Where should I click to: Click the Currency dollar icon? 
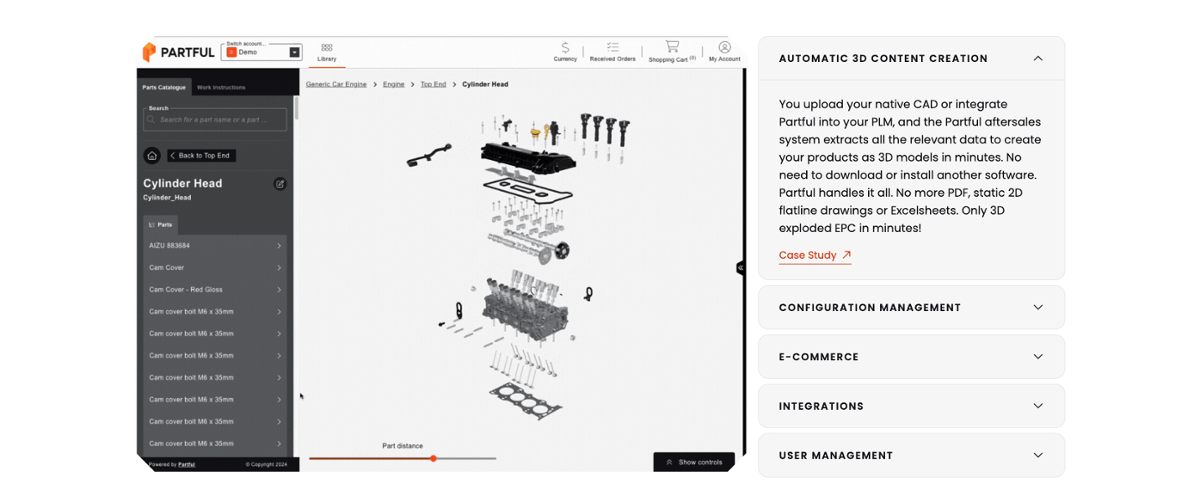click(x=565, y=48)
